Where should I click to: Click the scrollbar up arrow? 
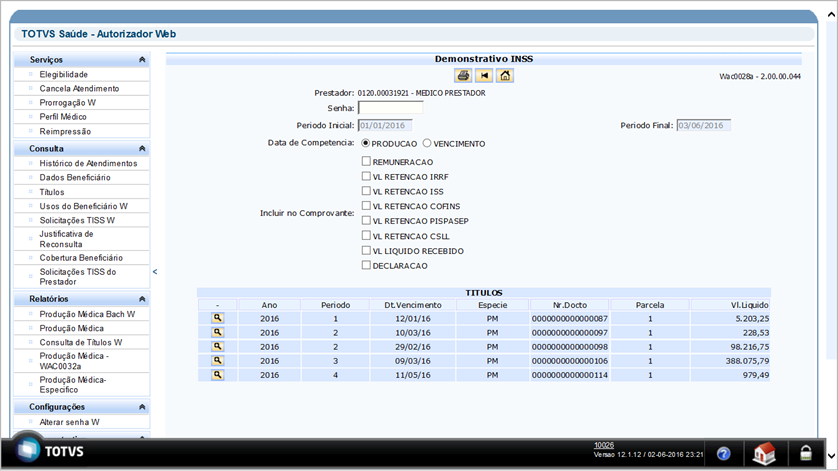[x=831, y=15]
